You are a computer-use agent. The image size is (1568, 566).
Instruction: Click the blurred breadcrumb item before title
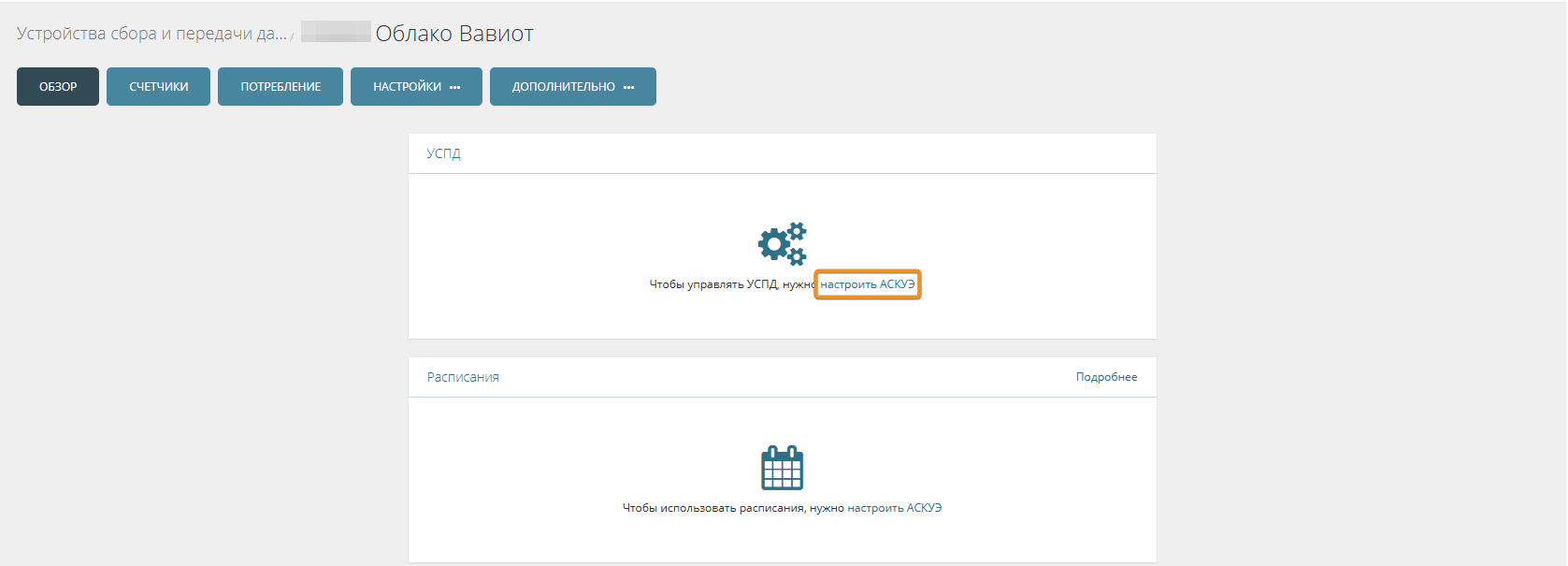336,34
